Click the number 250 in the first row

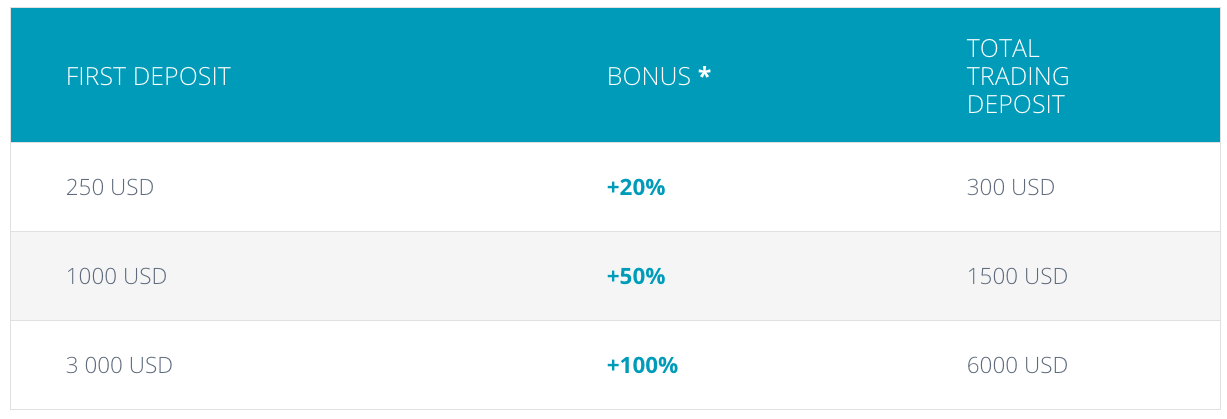click(85, 187)
